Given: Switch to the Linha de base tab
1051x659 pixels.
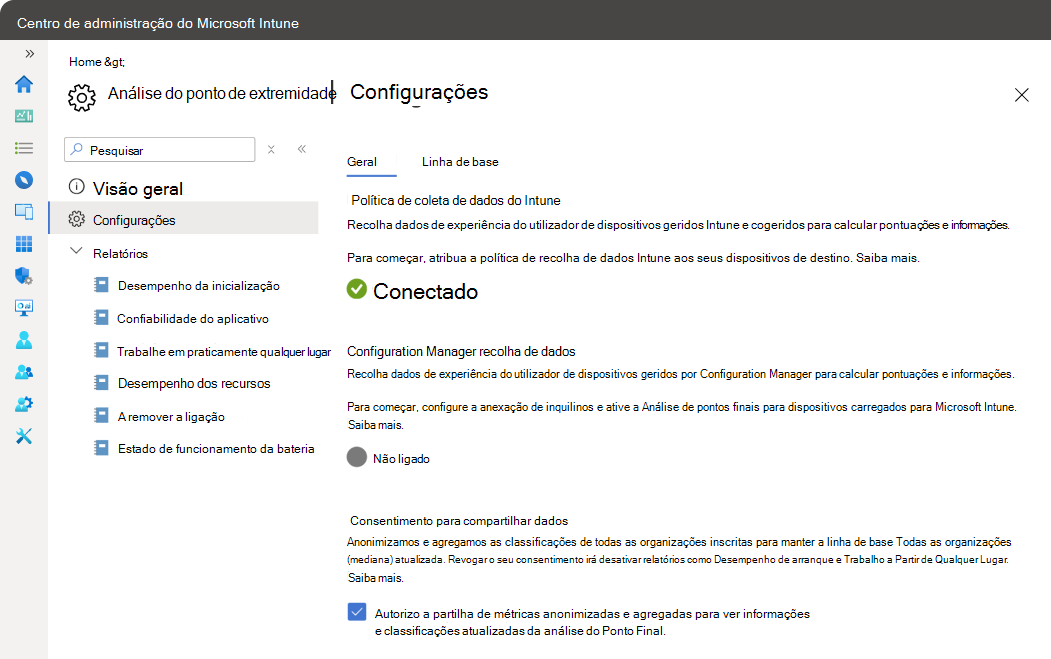Looking at the screenshot, I should click(x=460, y=162).
